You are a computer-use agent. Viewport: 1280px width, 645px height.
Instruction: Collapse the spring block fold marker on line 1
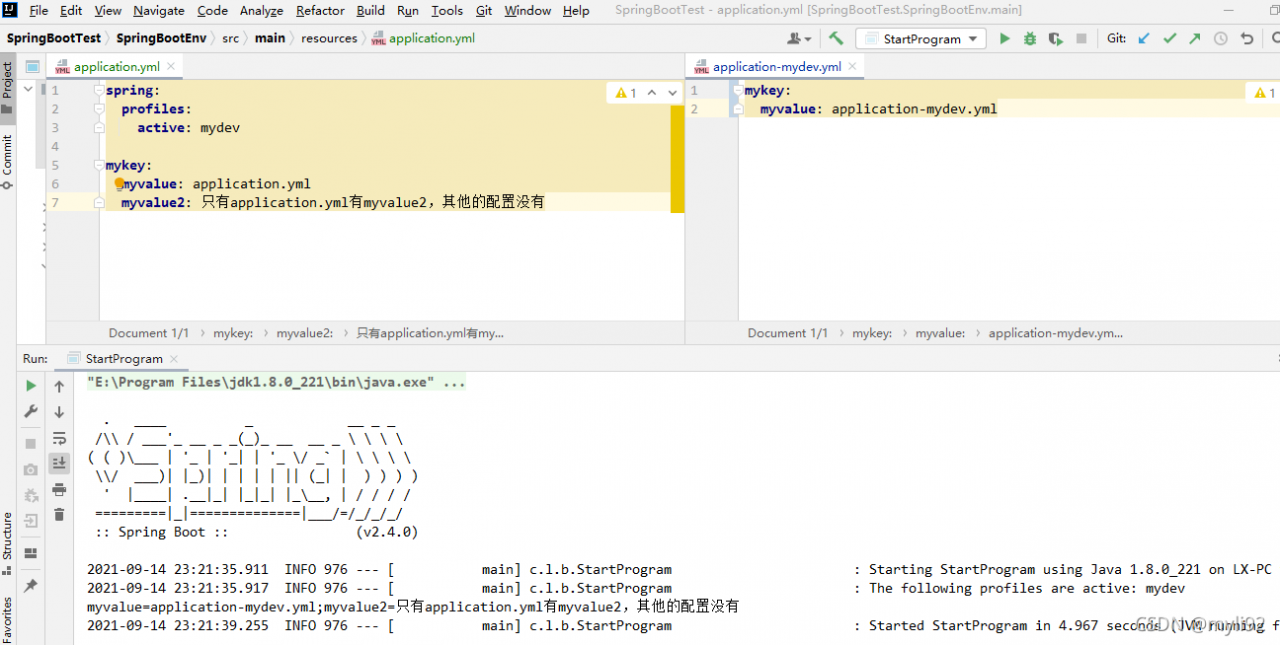(99, 90)
